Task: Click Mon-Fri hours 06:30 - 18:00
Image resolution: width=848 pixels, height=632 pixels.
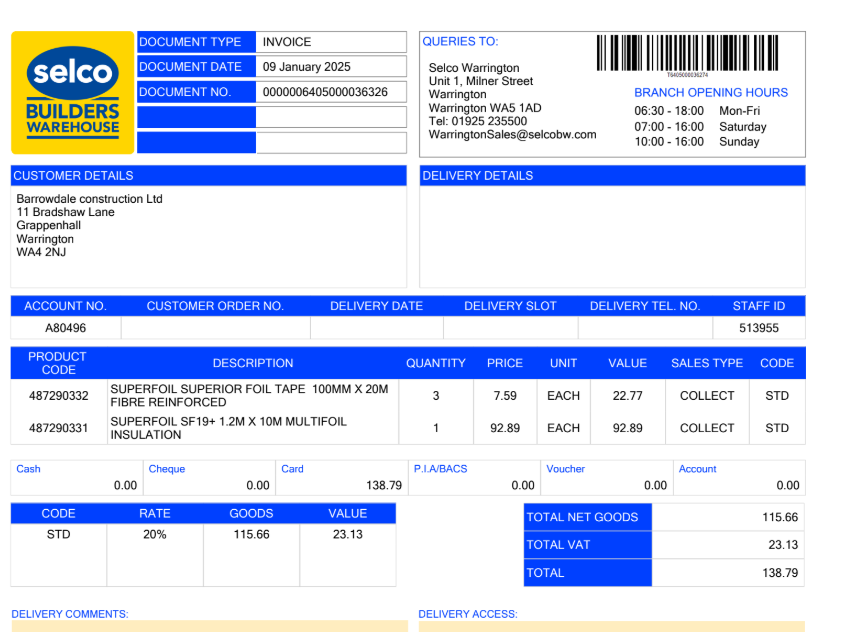Action: 669,111
